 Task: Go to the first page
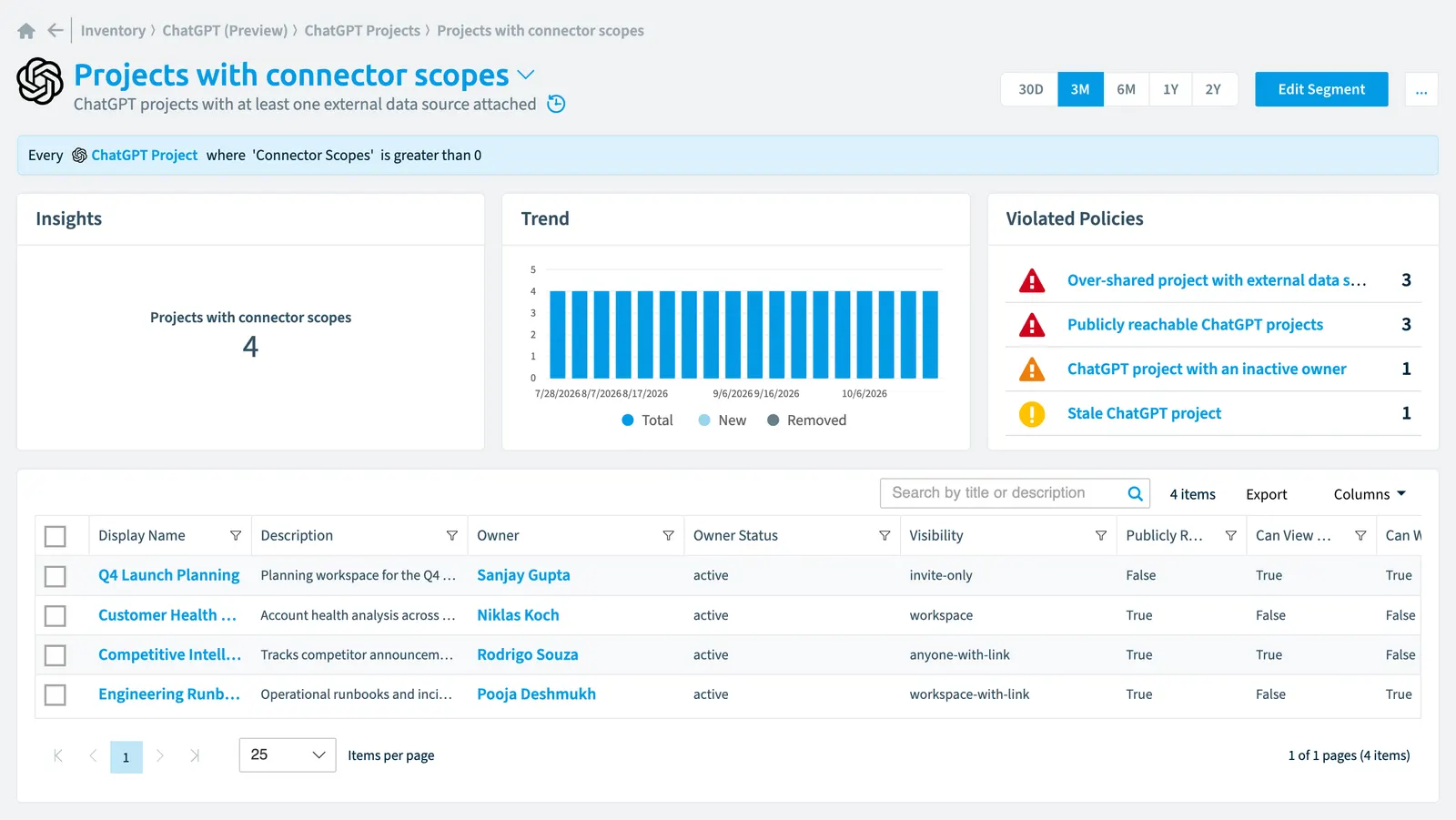pos(58,755)
